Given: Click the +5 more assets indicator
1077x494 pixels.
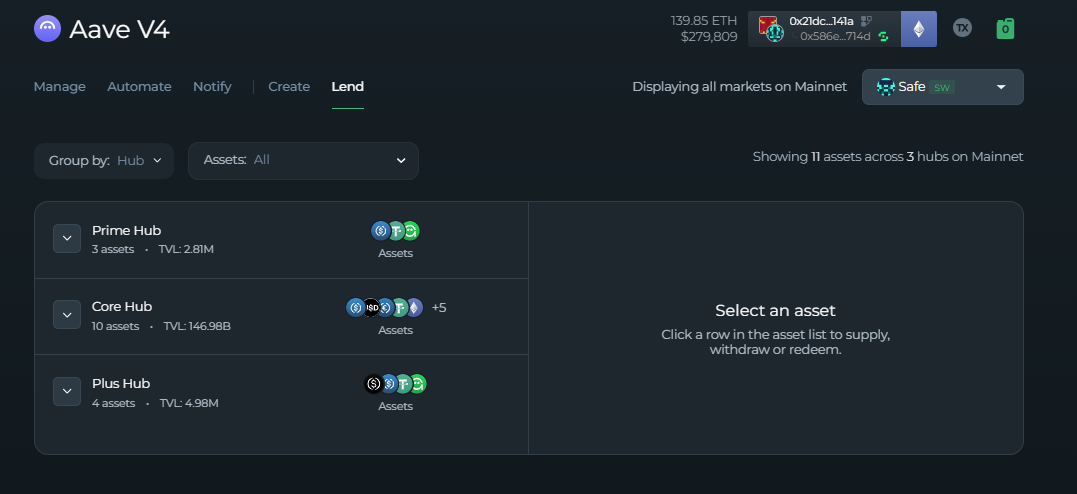Looking at the screenshot, I should (x=439, y=308).
